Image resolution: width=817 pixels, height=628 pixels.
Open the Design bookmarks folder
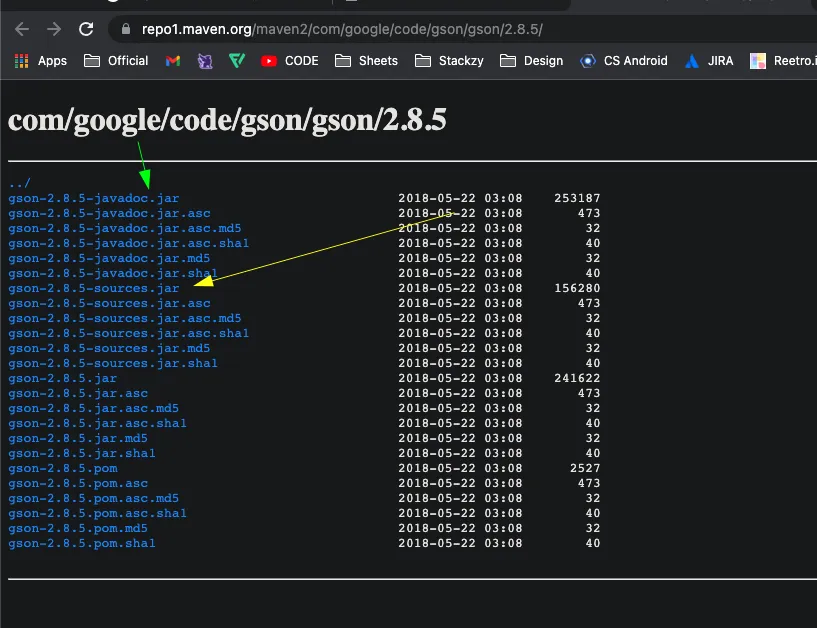coord(531,61)
